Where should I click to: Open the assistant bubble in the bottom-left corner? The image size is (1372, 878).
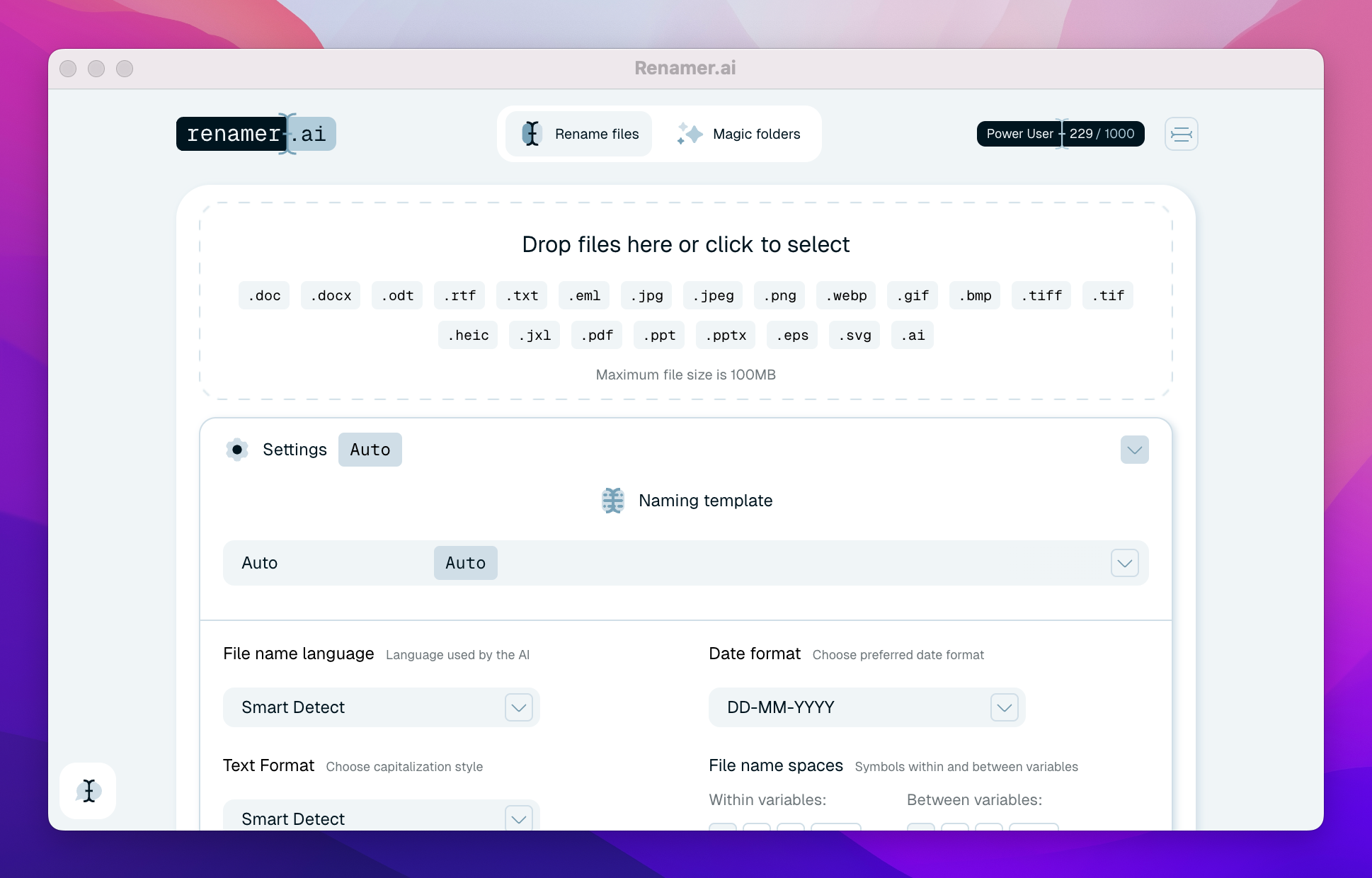tap(87, 791)
